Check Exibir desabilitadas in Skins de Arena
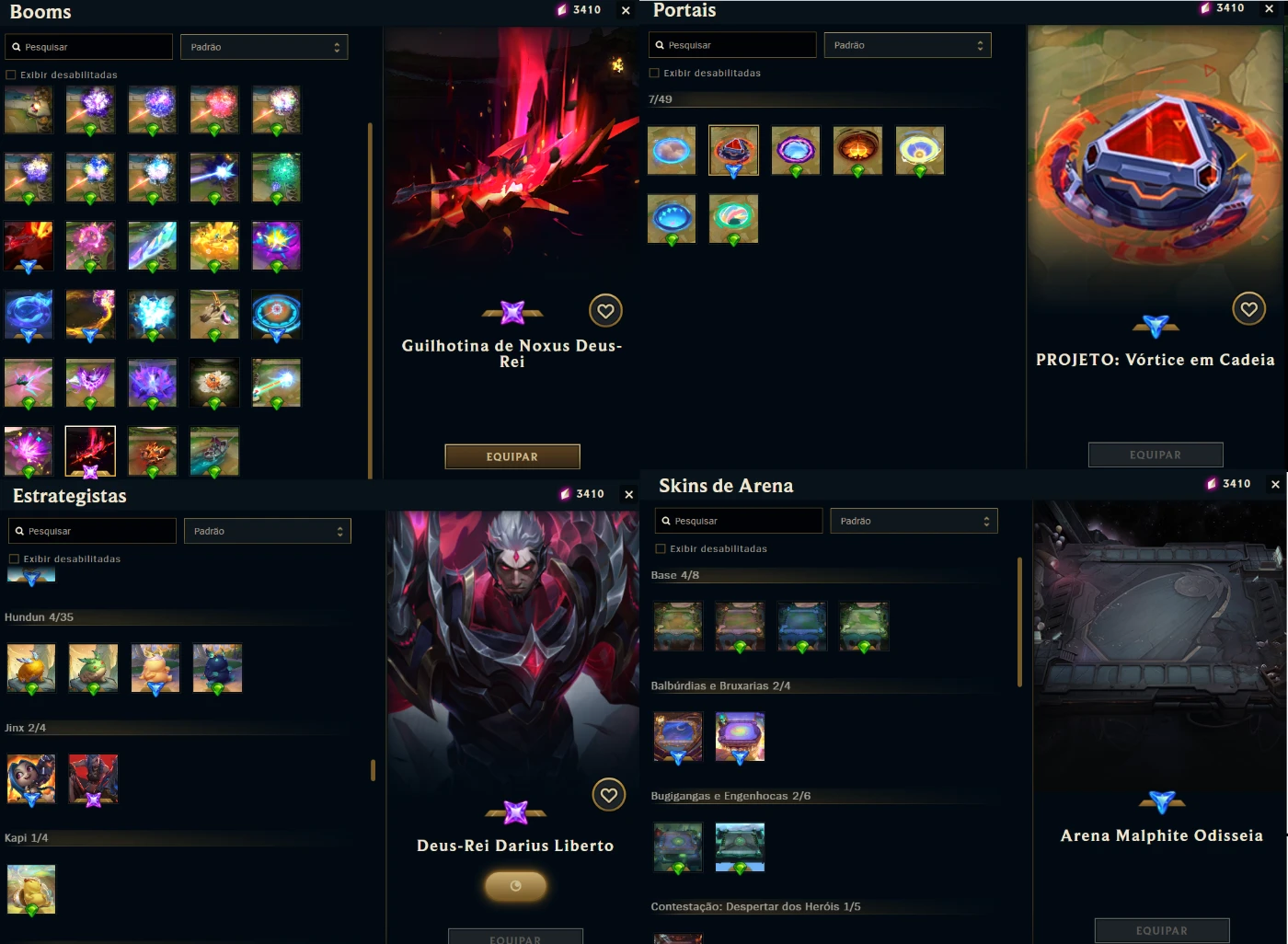Image resolution: width=1288 pixels, height=944 pixels. point(661,549)
